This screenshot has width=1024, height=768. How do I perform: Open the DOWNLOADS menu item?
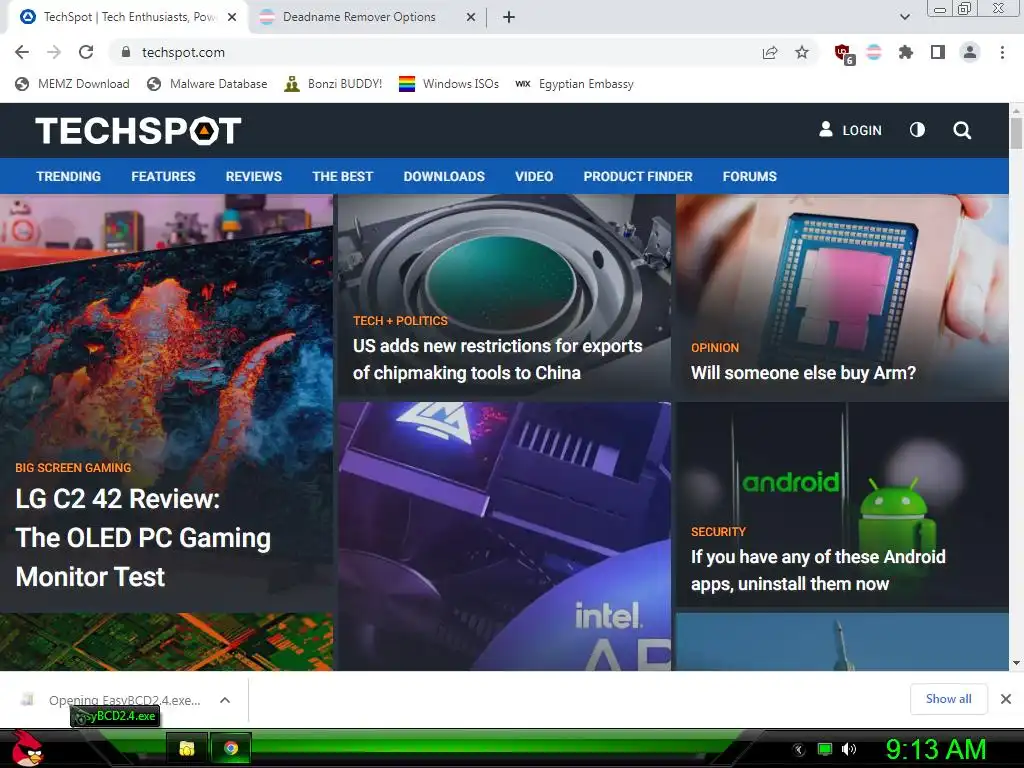[444, 176]
